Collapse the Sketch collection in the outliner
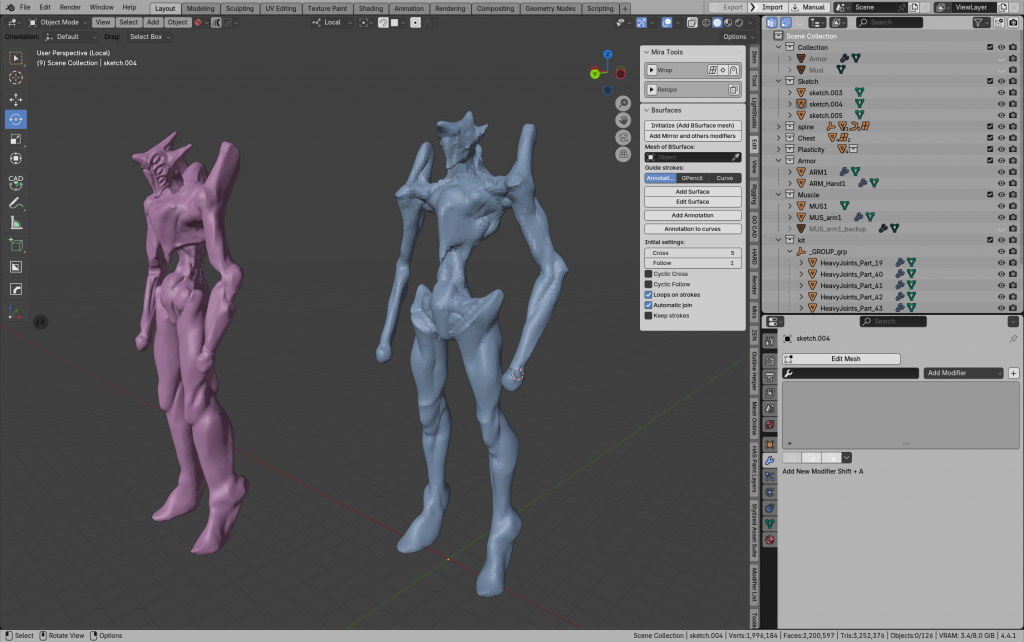 [778, 82]
